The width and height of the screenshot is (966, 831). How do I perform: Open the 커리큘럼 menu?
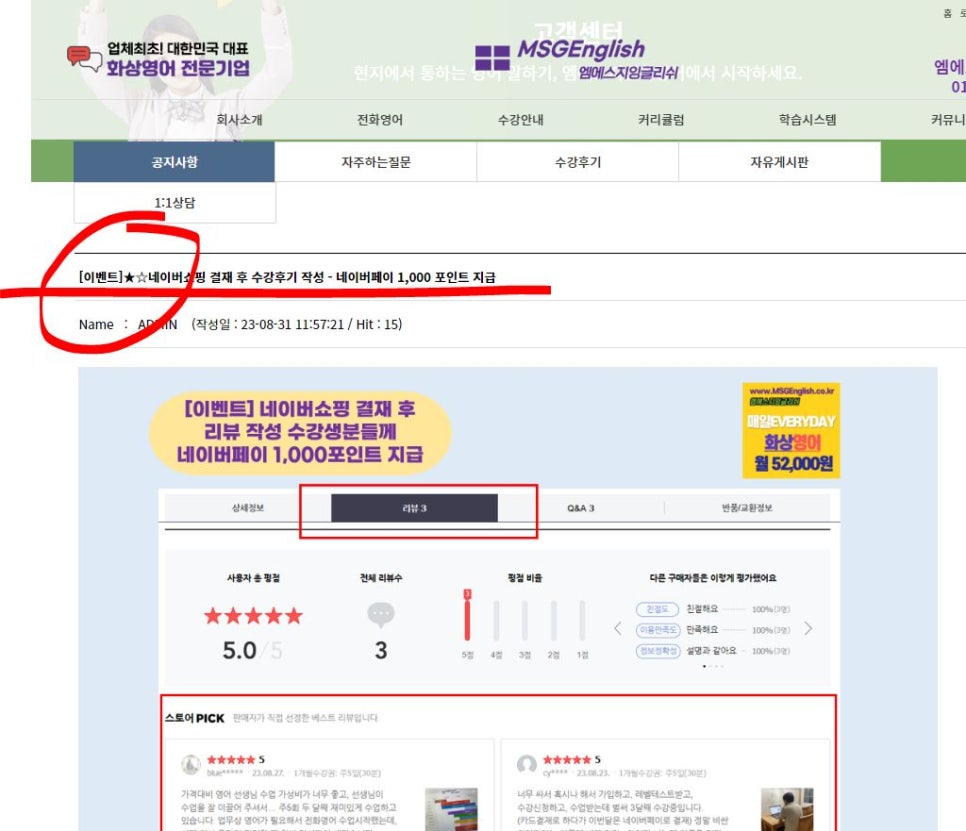pyautogui.click(x=661, y=120)
